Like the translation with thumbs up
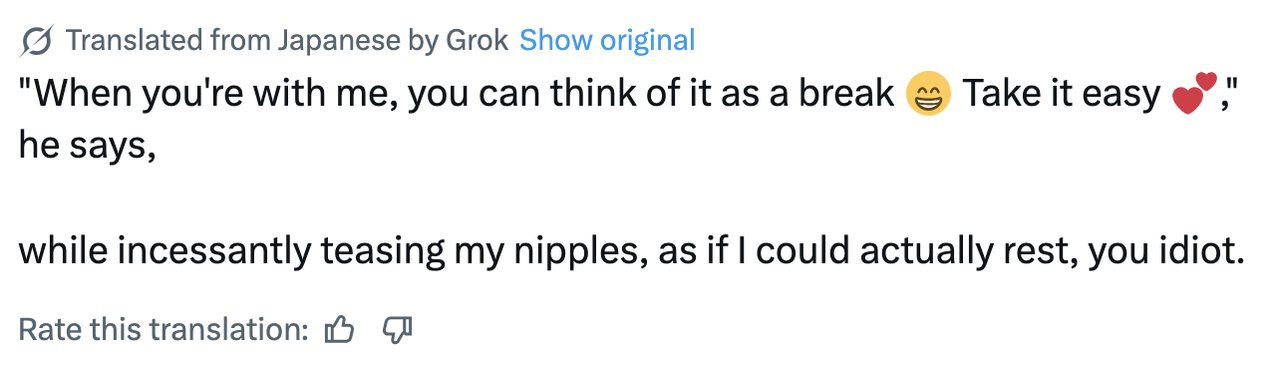This screenshot has height=373, width=1280. point(340,329)
